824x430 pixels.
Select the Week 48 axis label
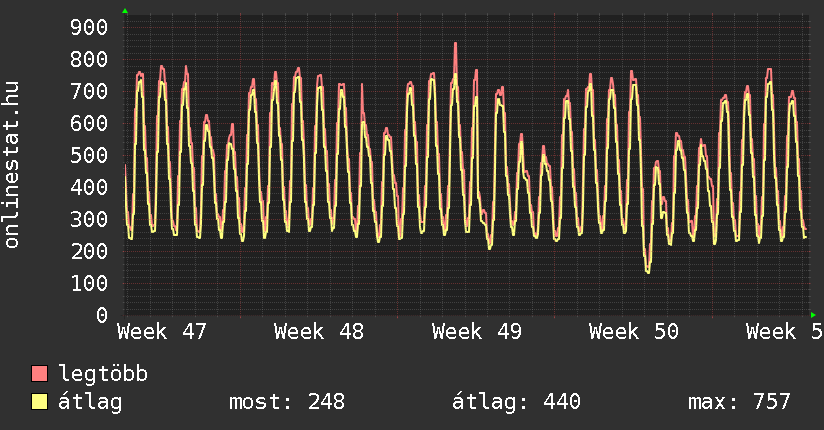tap(319, 331)
